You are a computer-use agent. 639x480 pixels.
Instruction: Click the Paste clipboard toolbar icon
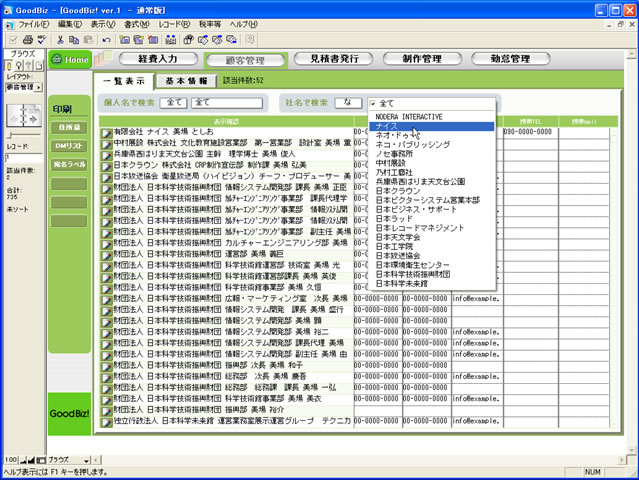(88, 40)
